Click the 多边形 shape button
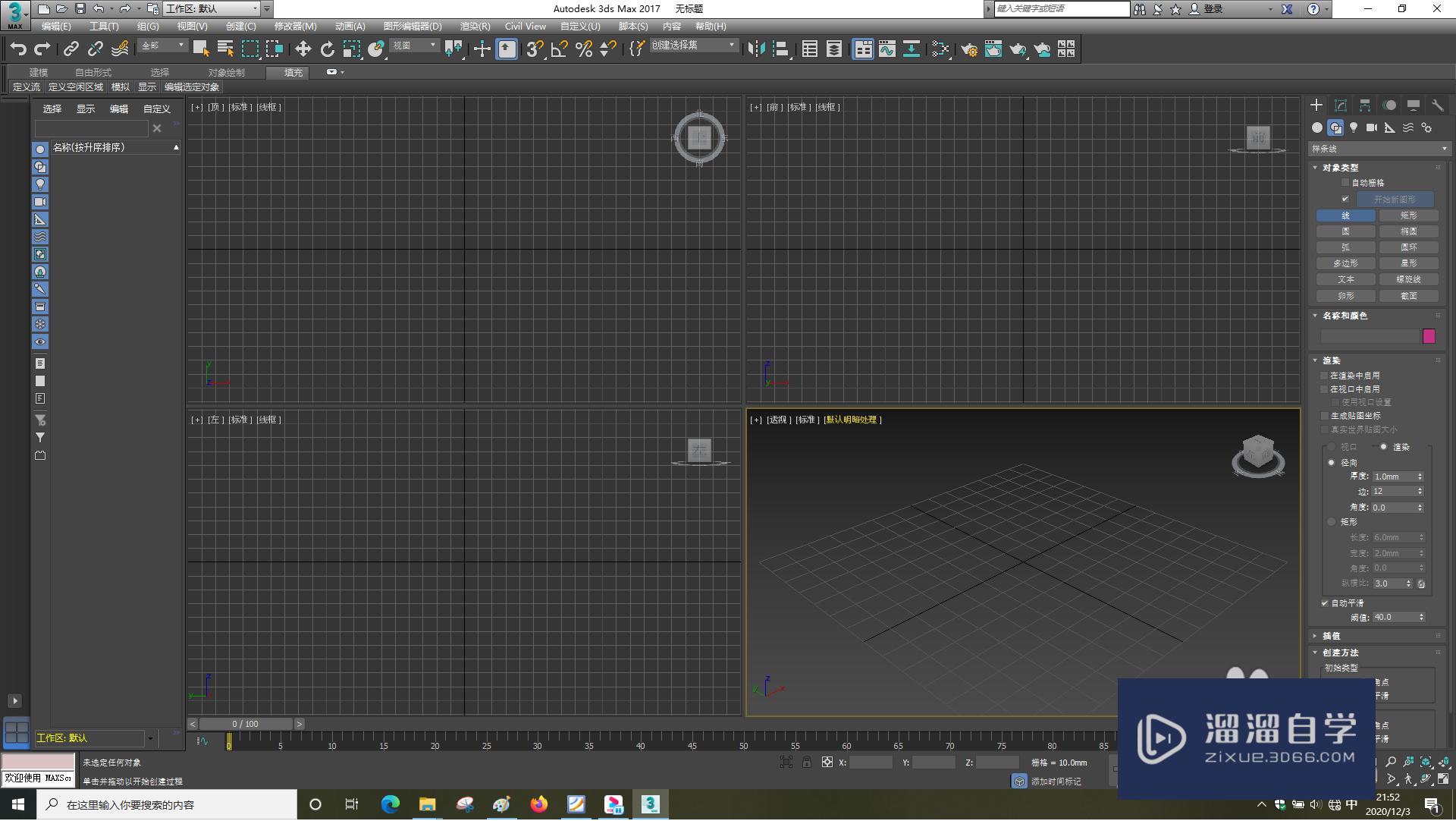1456x821 pixels. [x=1345, y=264]
